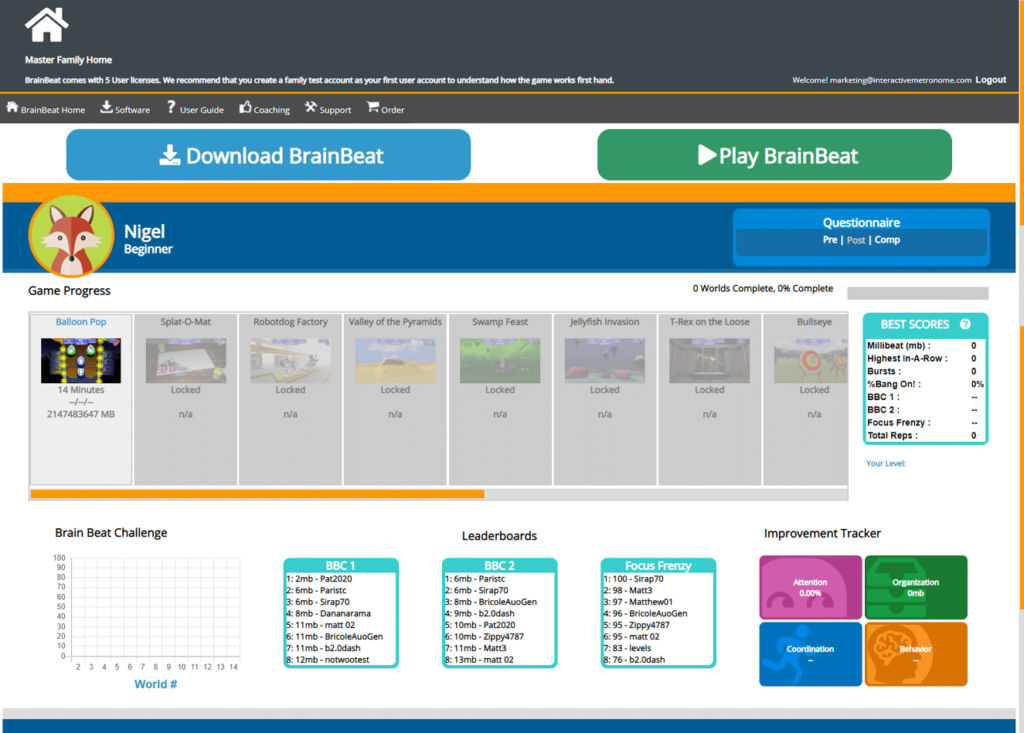Open BrainBeat Home in navigation bar
This screenshot has height=733, width=1024.
point(46,109)
